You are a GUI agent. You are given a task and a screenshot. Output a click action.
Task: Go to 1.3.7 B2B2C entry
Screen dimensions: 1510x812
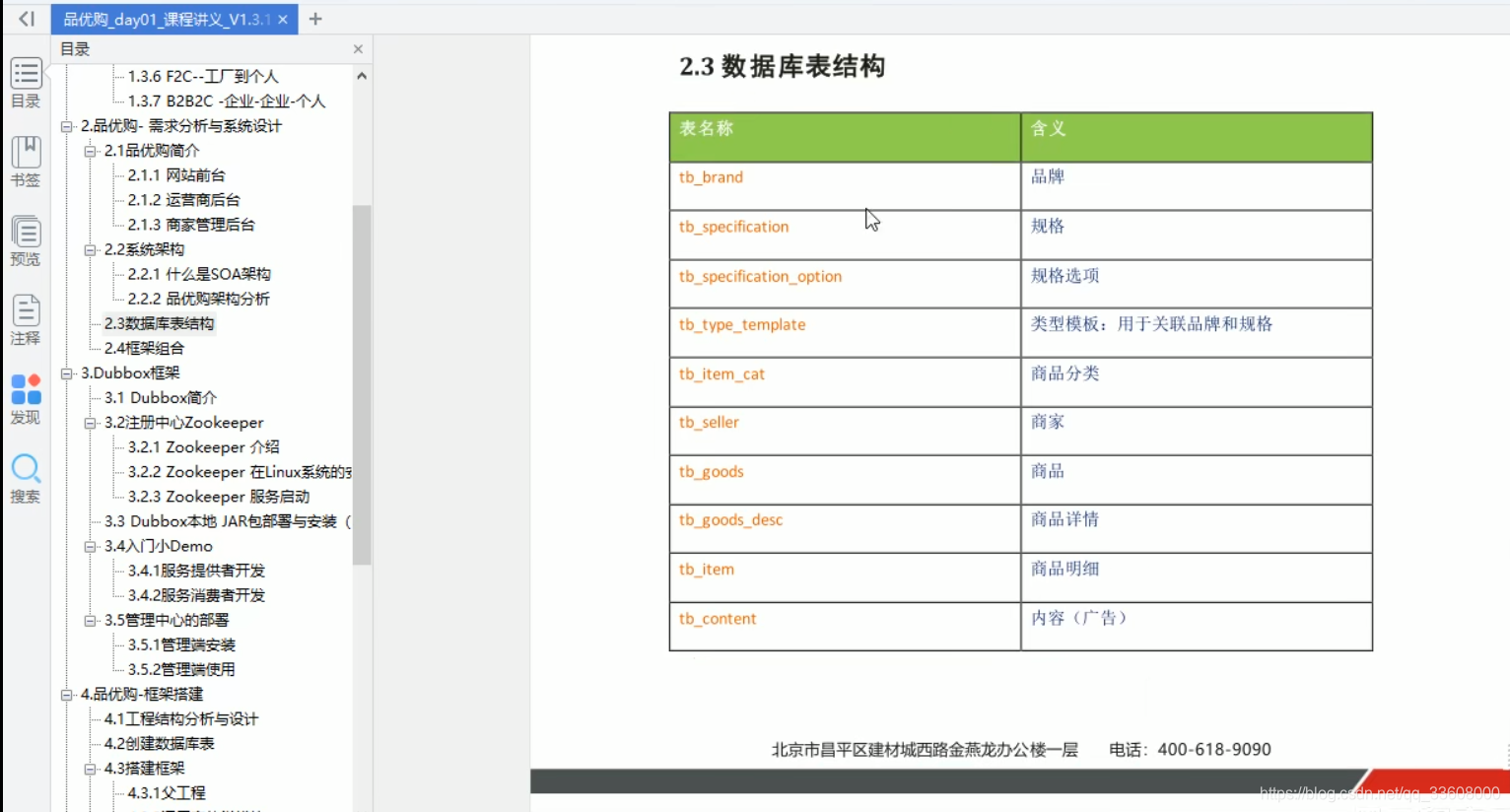[227, 101]
